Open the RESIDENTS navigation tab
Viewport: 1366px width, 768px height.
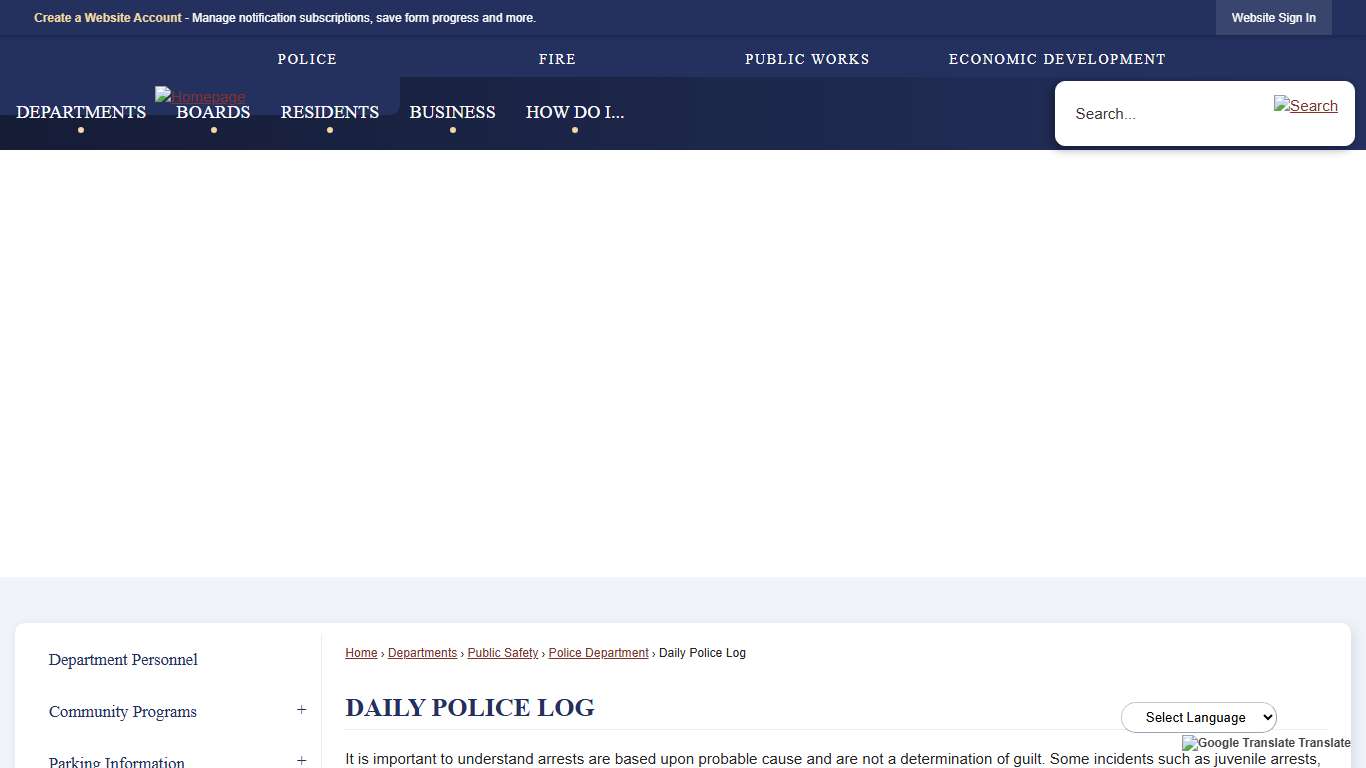329,112
